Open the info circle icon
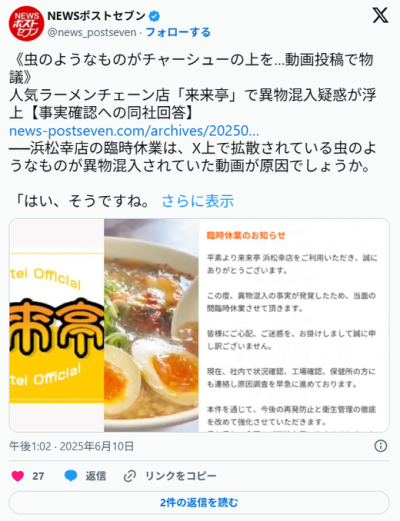400x521 pixels. 381,446
